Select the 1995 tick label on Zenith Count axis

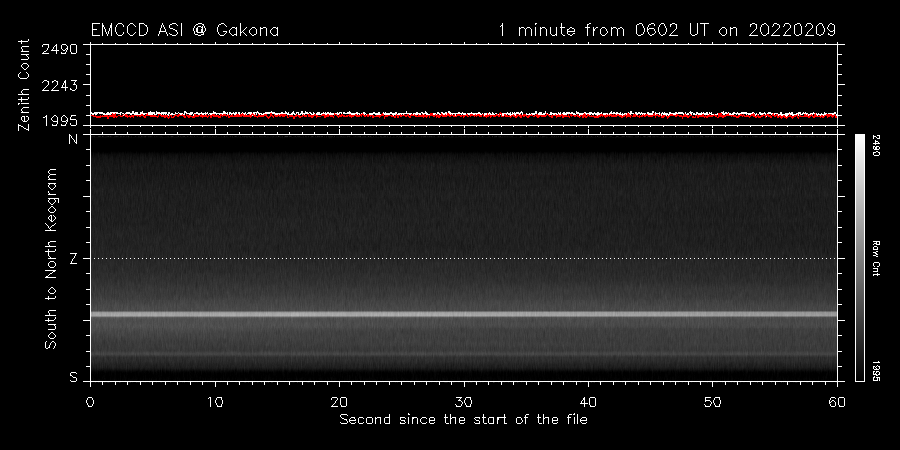(60, 121)
